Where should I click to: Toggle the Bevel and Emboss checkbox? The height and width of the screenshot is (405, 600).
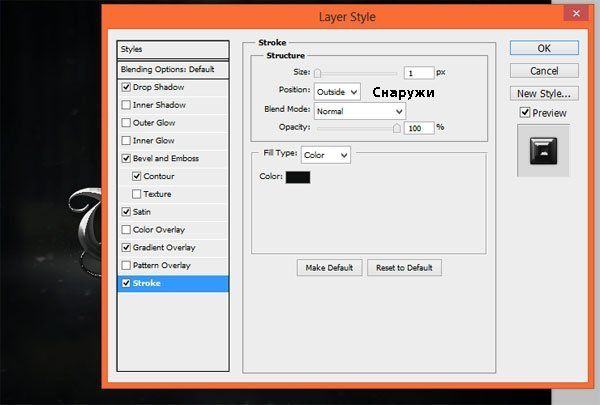[x=126, y=158]
